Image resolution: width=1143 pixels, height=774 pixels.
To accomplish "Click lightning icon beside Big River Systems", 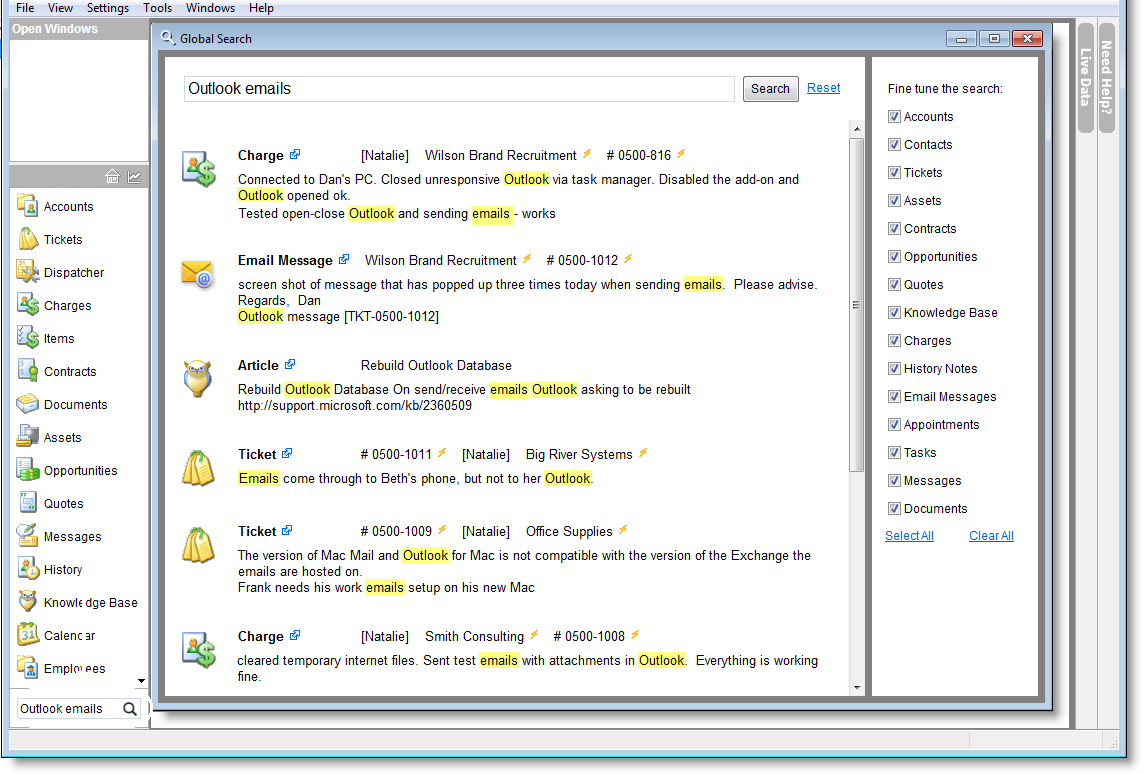I will [643, 453].
